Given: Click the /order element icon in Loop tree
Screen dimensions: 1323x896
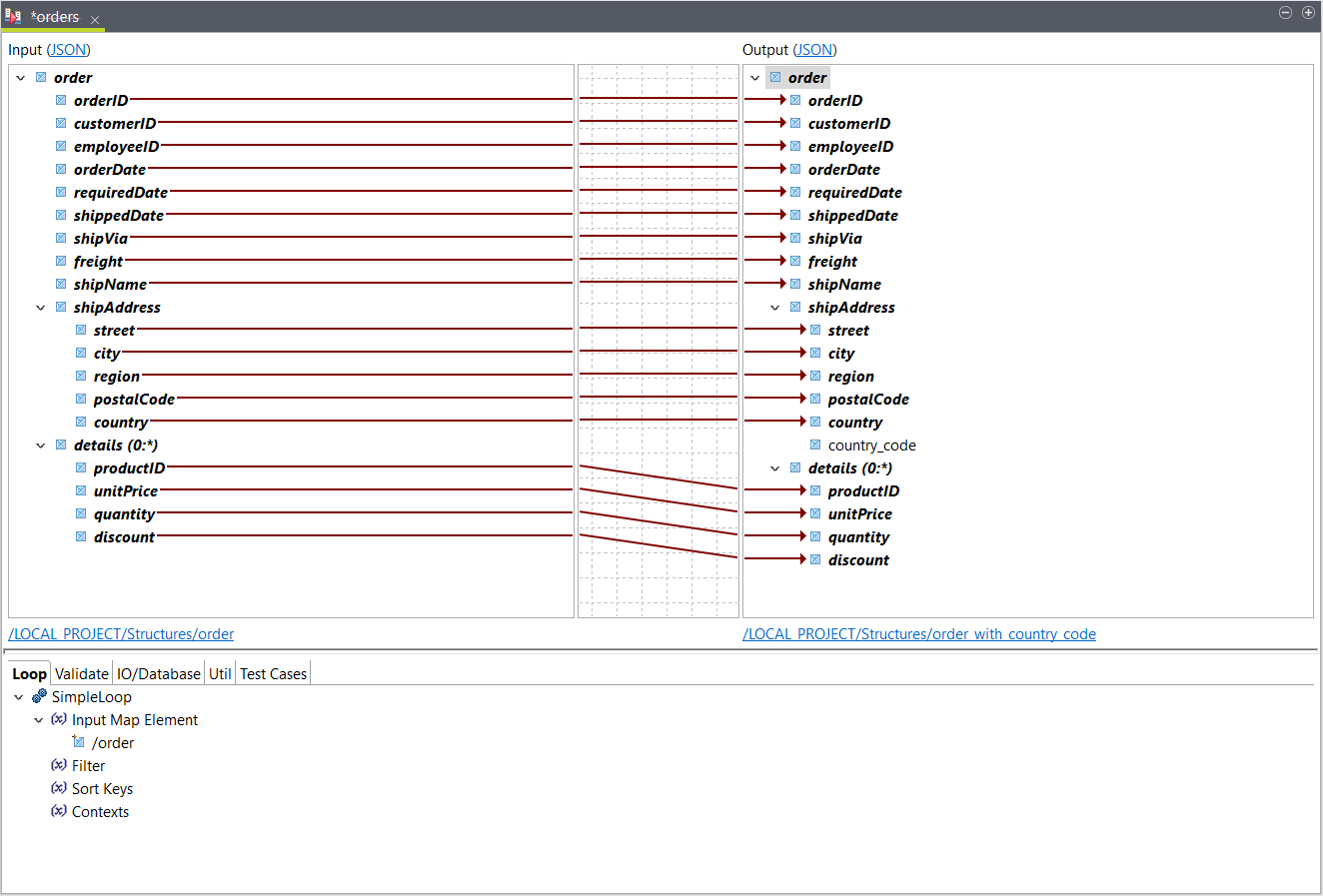Looking at the screenshot, I should coord(79,742).
